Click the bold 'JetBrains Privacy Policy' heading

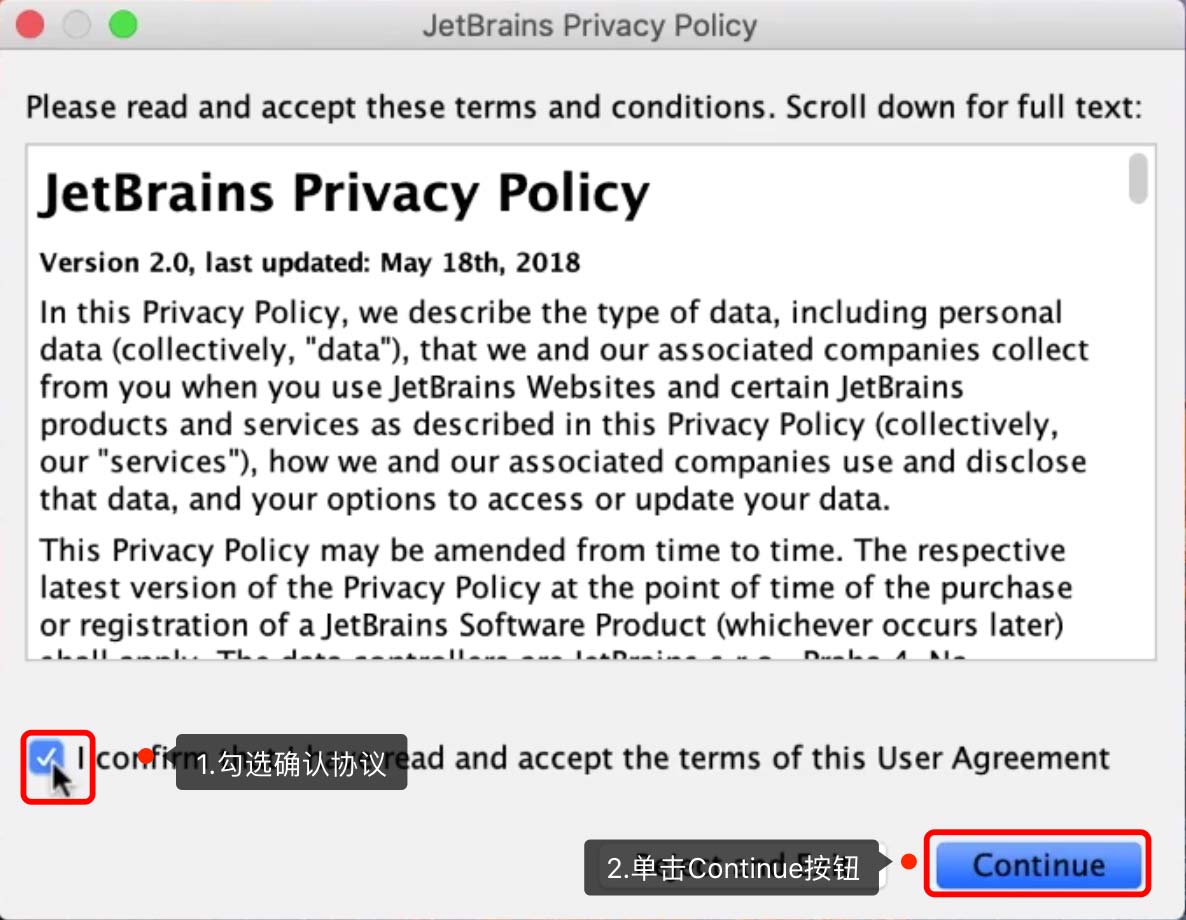click(344, 194)
